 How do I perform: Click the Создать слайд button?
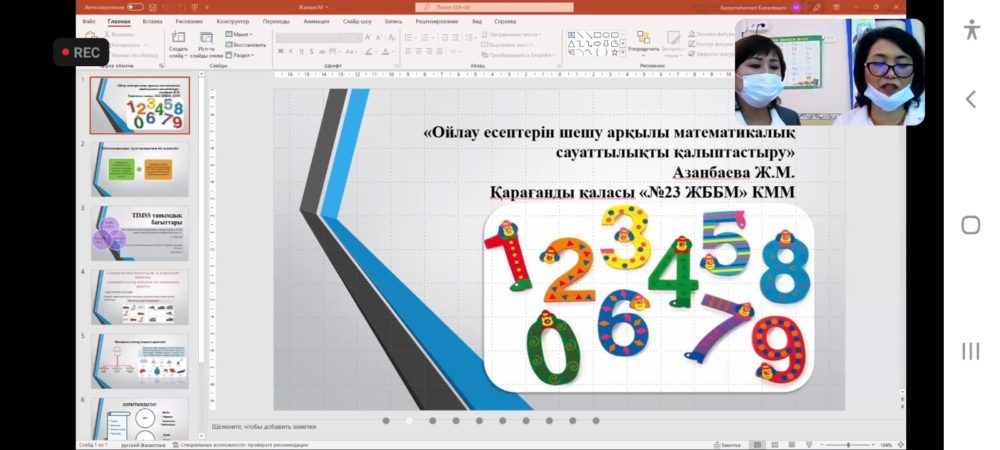tap(179, 45)
